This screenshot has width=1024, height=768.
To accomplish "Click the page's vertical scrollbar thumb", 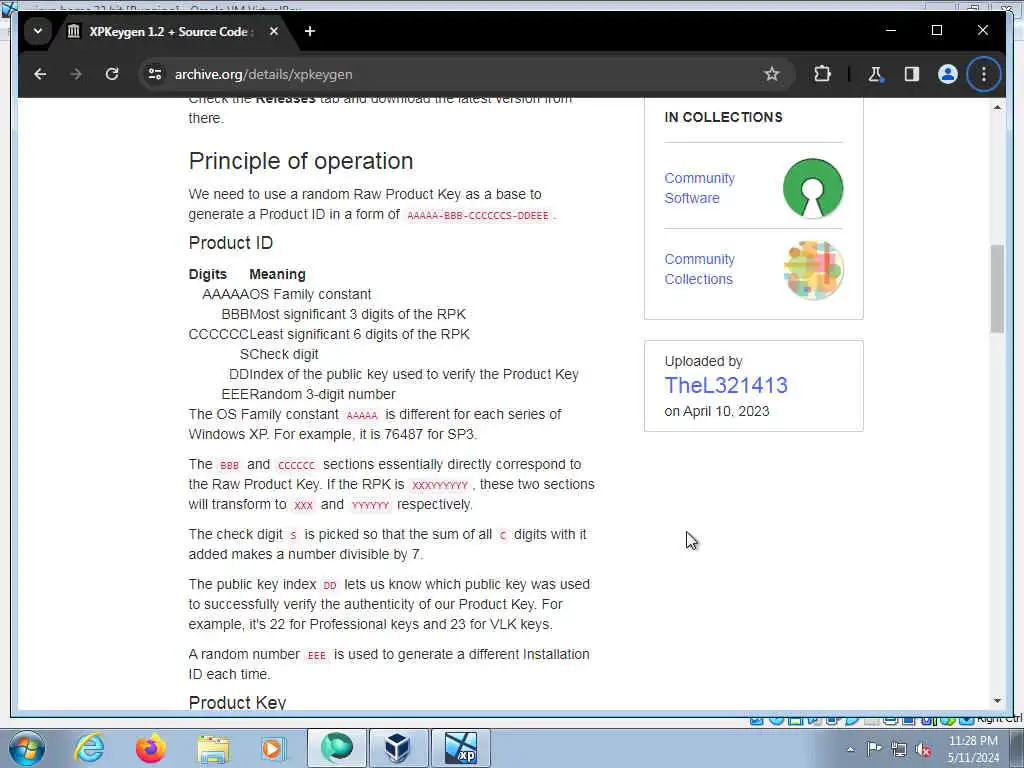I will pos(997,289).
